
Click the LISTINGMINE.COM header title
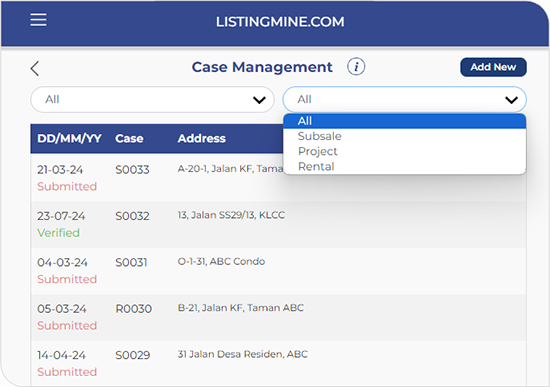click(280, 22)
